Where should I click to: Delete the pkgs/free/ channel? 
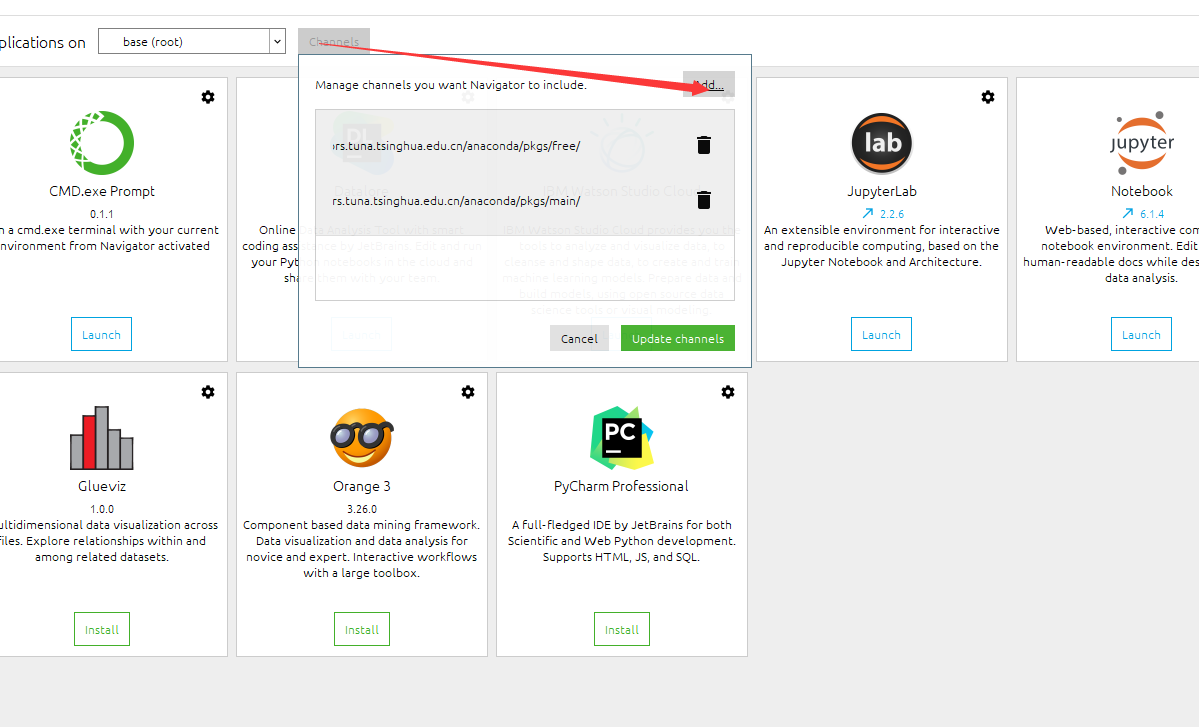(x=704, y=145)
